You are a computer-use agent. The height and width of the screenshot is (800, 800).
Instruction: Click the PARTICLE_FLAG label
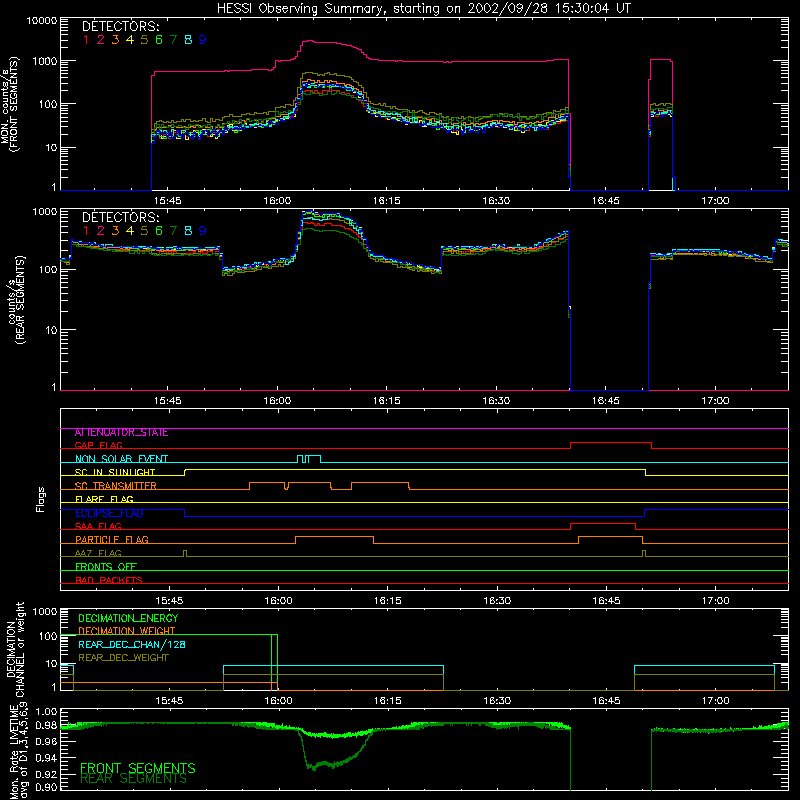(112, 540)
